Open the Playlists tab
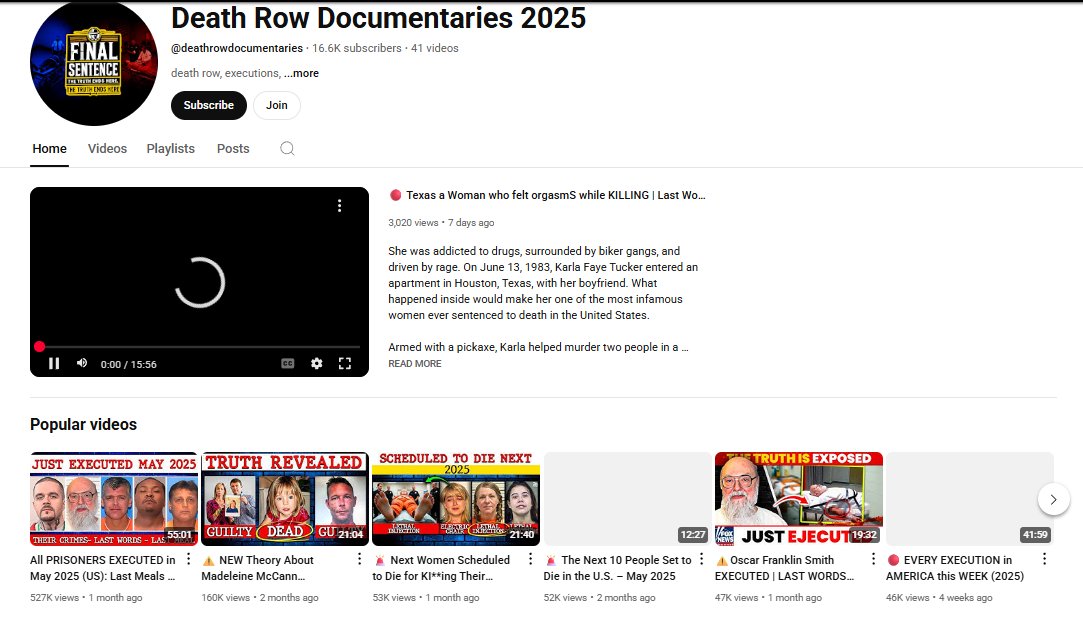The image size is (1083, 624). tap(171, 149)
